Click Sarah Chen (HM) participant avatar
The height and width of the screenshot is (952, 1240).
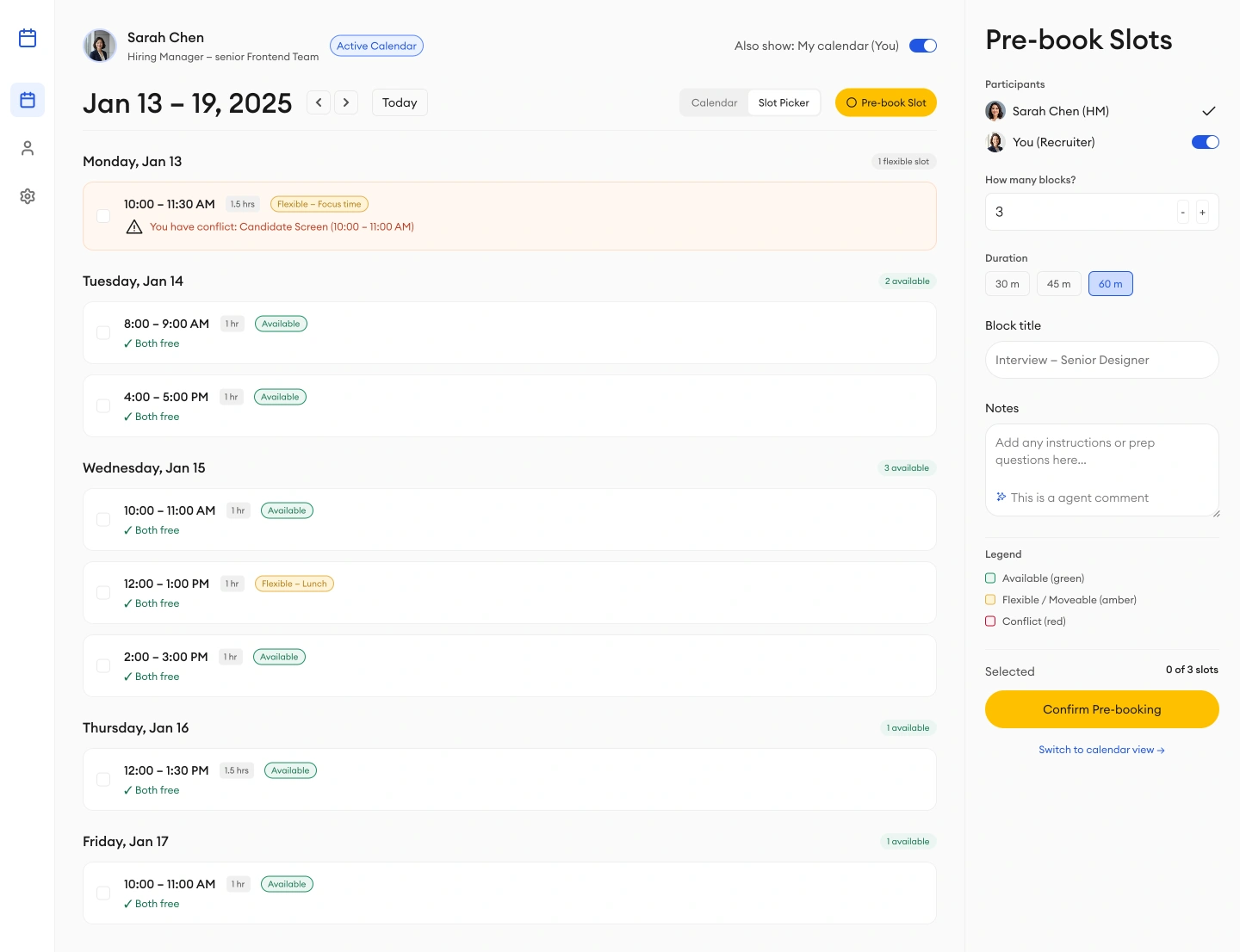point(995,111)
